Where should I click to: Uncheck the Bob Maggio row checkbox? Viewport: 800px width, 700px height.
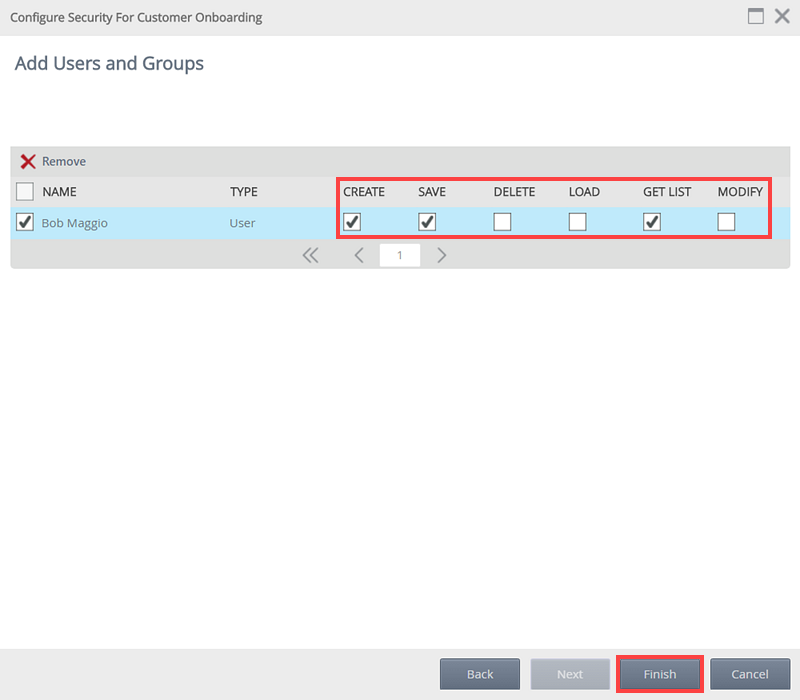25,222
